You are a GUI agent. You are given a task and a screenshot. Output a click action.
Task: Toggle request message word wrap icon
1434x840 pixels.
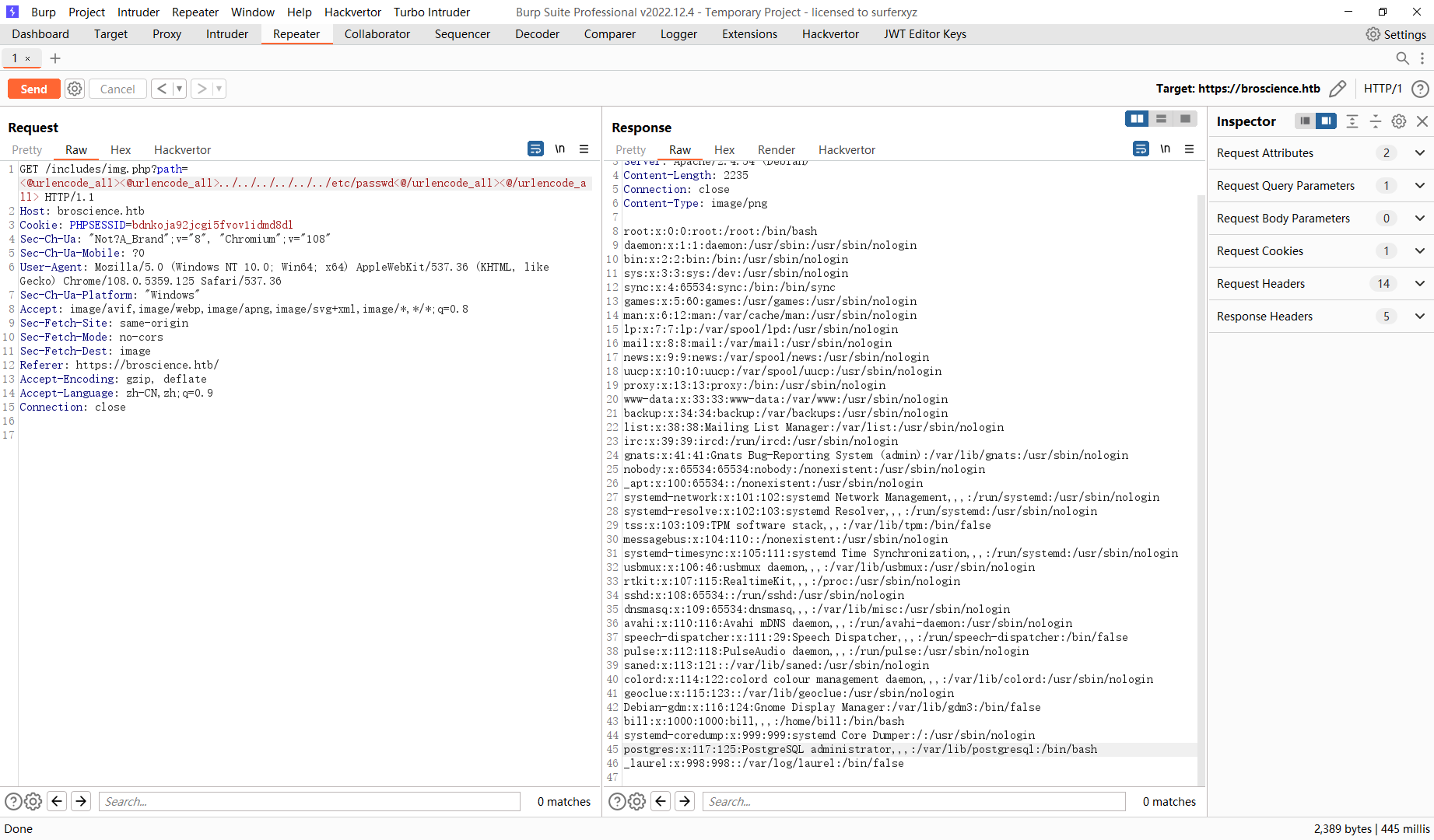click(x=535, y=149)
